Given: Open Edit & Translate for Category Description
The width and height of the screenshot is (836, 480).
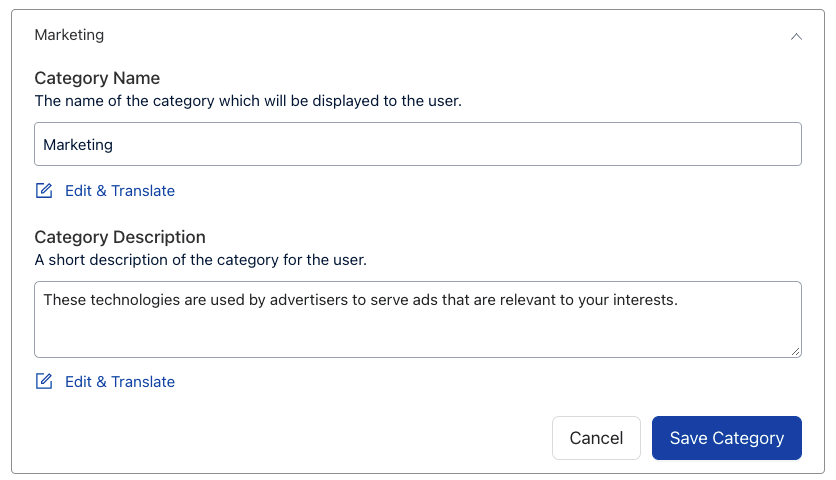Looking at the screenshot, I should point(120,382).
